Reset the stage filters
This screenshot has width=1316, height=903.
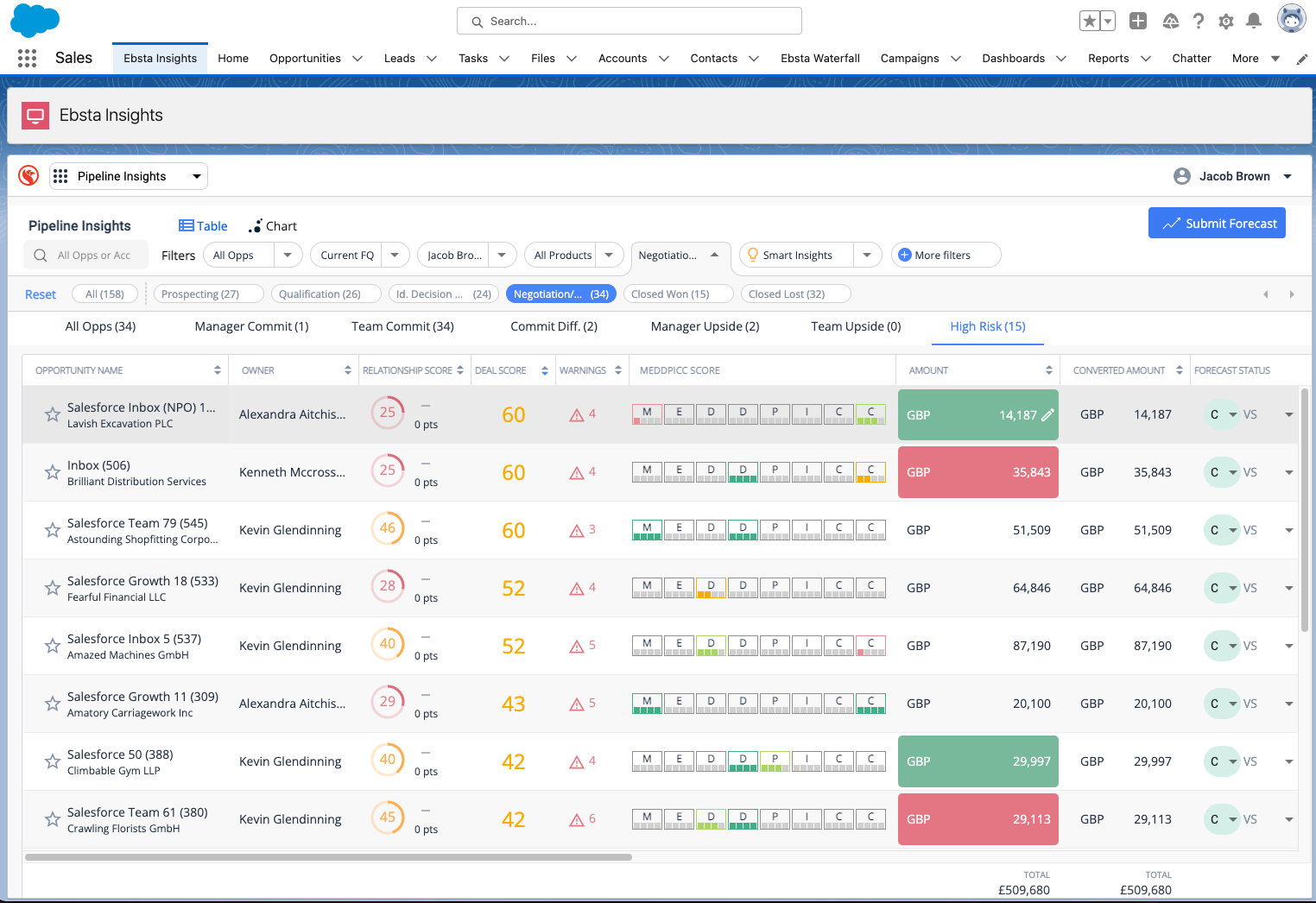[41, 294]
